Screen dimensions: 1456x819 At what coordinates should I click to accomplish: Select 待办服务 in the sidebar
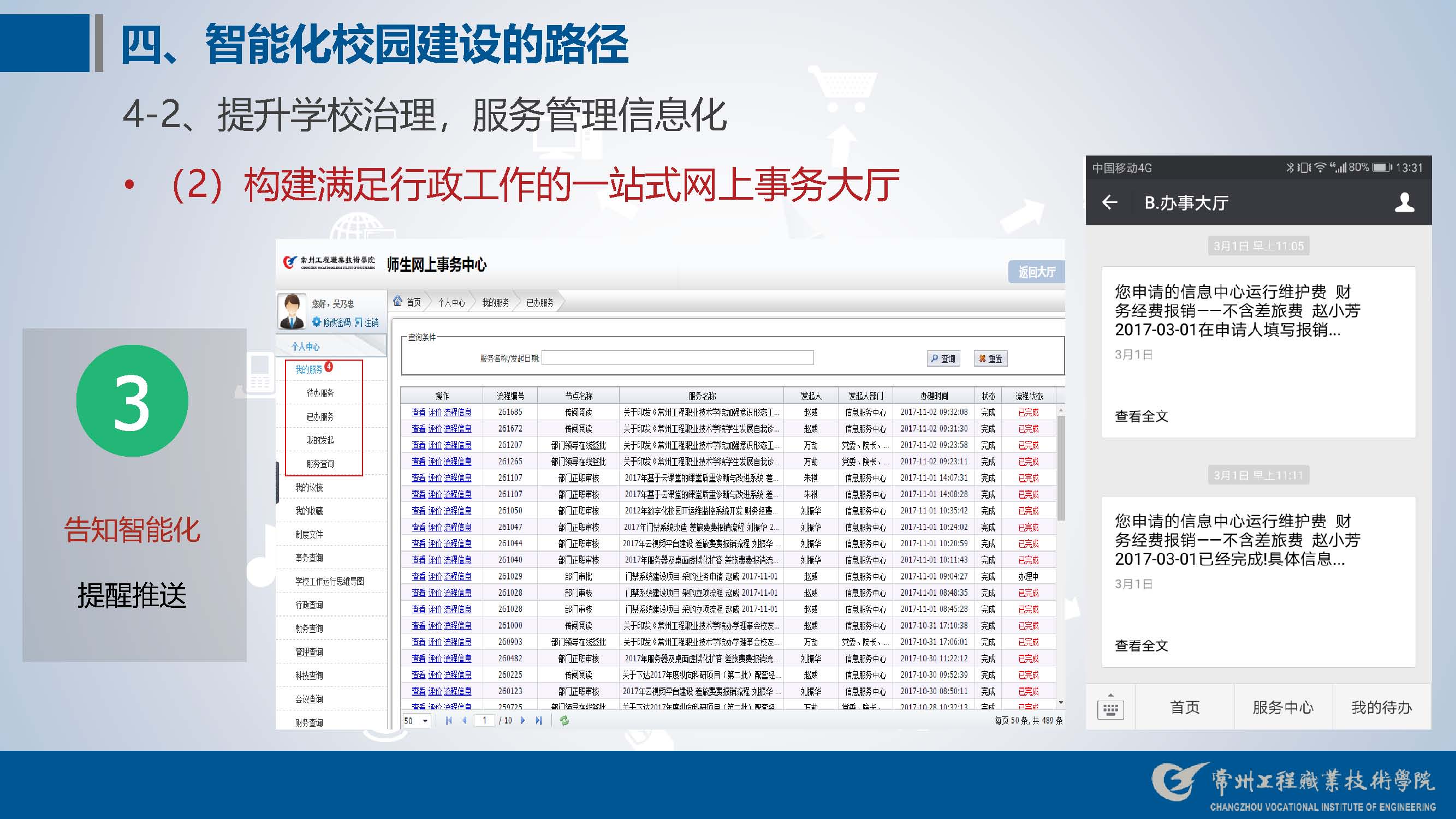tap(320, 393)
